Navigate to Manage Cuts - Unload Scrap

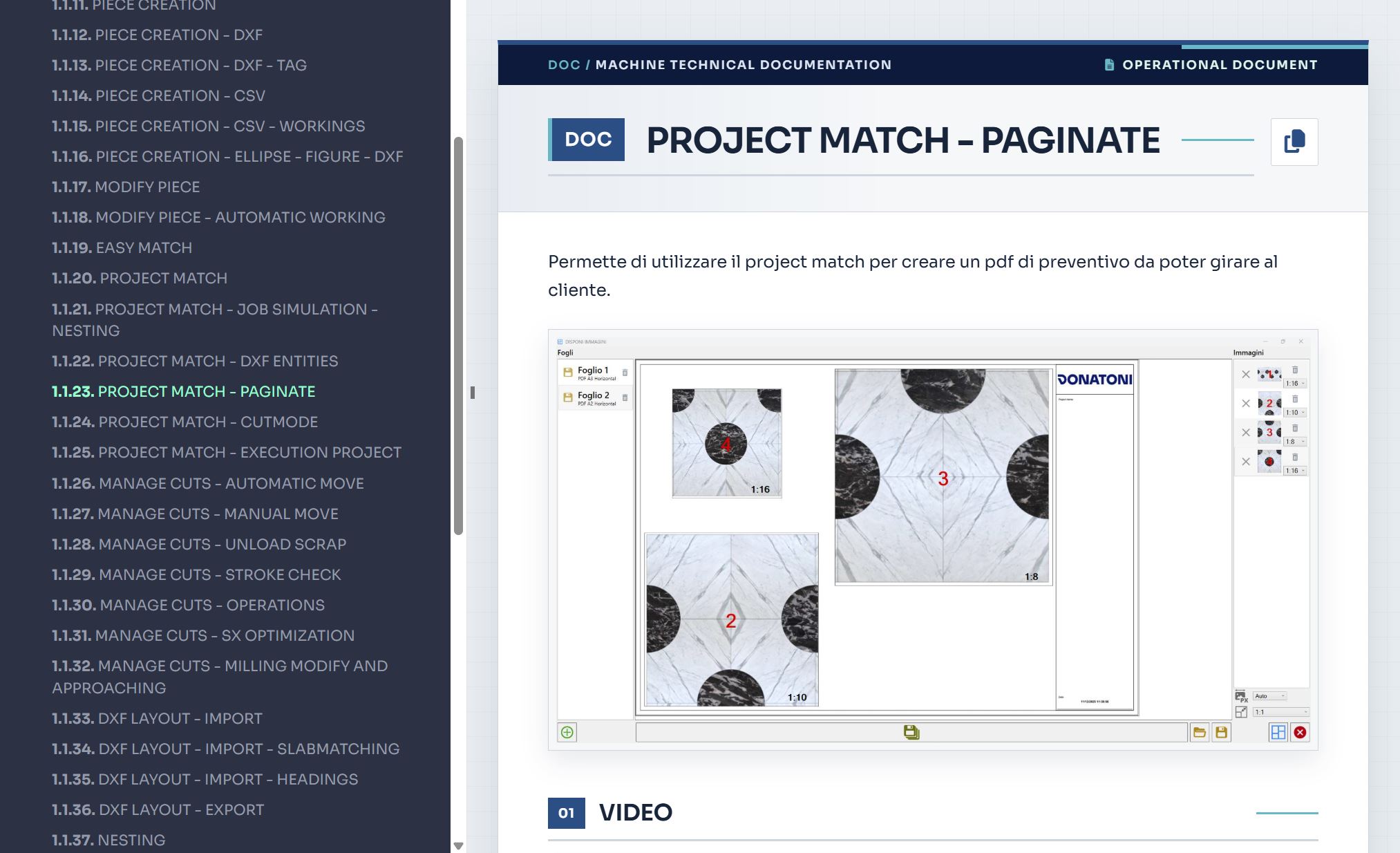[x=199, y=544]
